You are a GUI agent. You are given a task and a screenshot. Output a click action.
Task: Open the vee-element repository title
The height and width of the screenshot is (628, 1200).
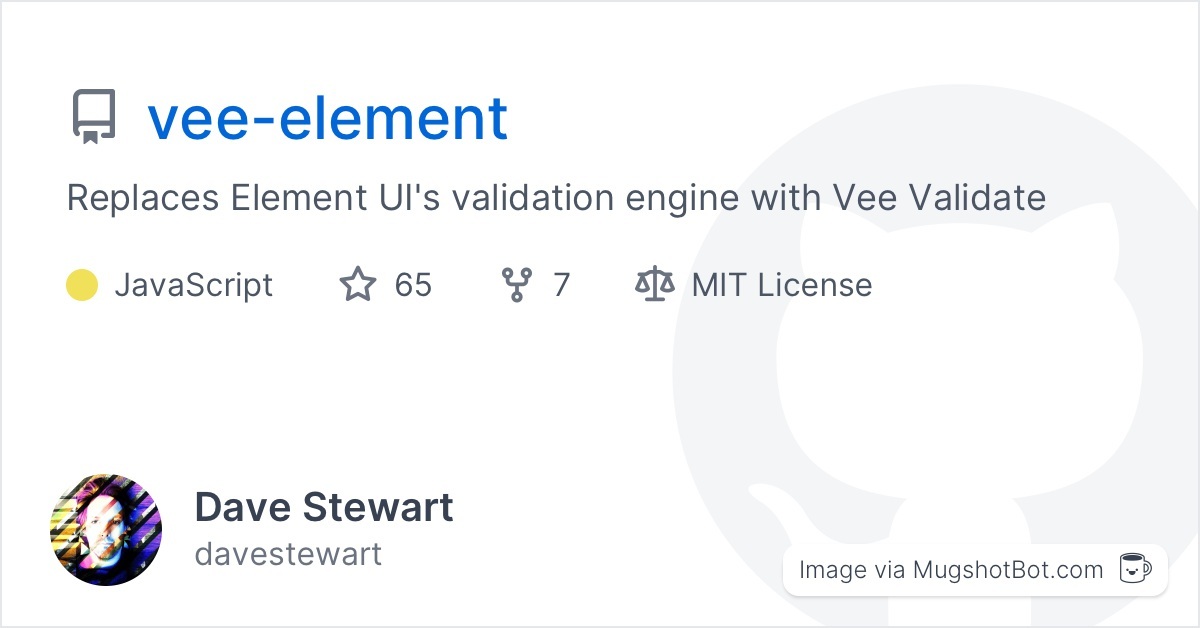328,117
